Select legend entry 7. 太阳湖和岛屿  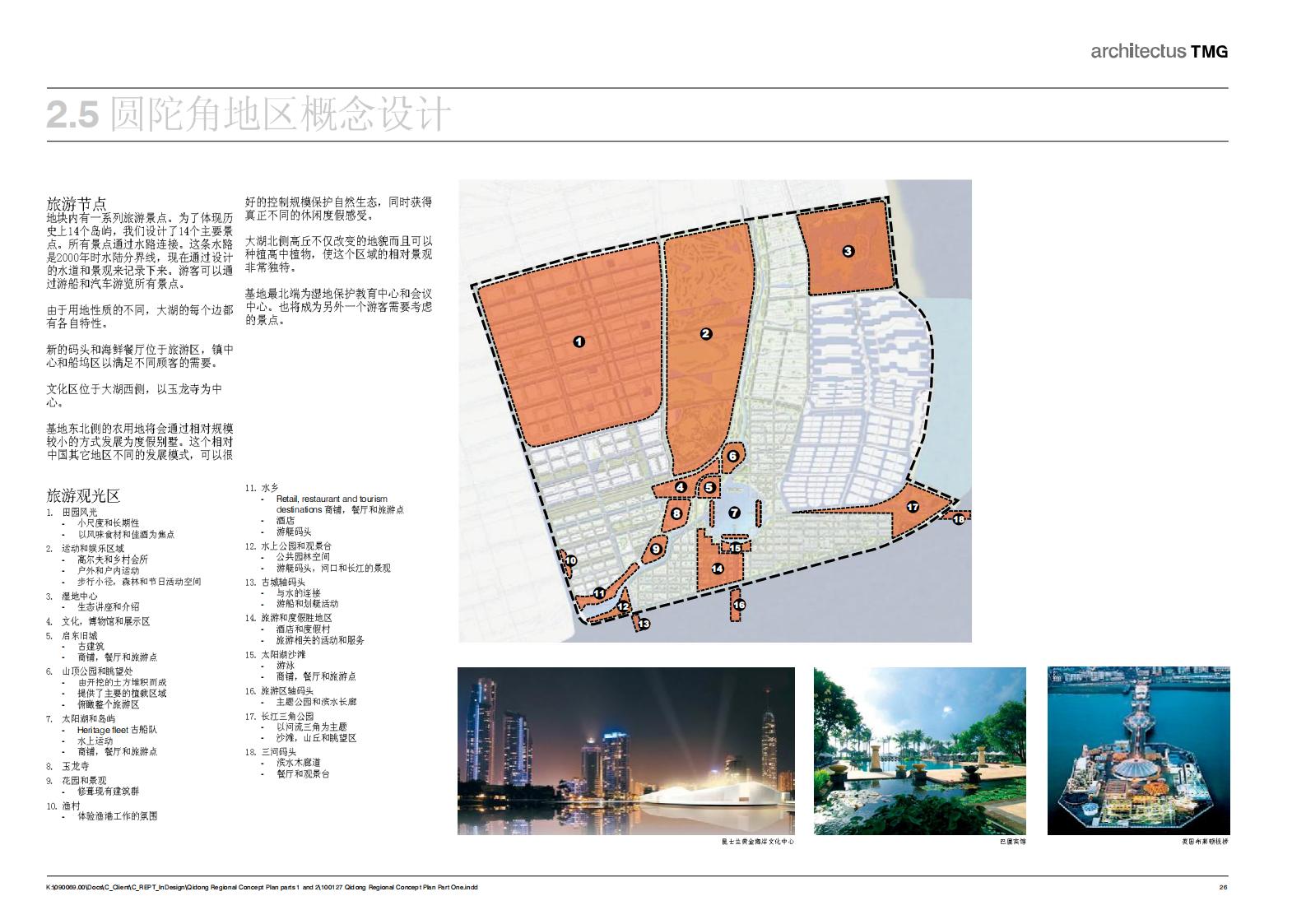[81, 719]
